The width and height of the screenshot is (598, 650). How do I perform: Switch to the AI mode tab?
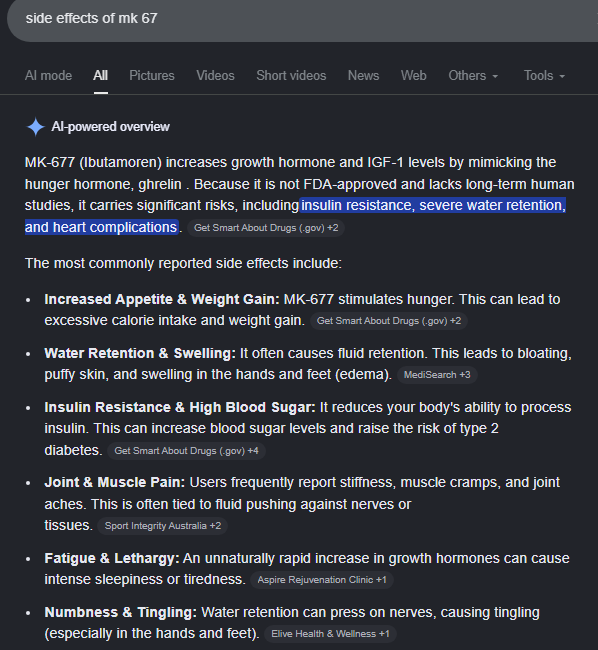(48, 76)
